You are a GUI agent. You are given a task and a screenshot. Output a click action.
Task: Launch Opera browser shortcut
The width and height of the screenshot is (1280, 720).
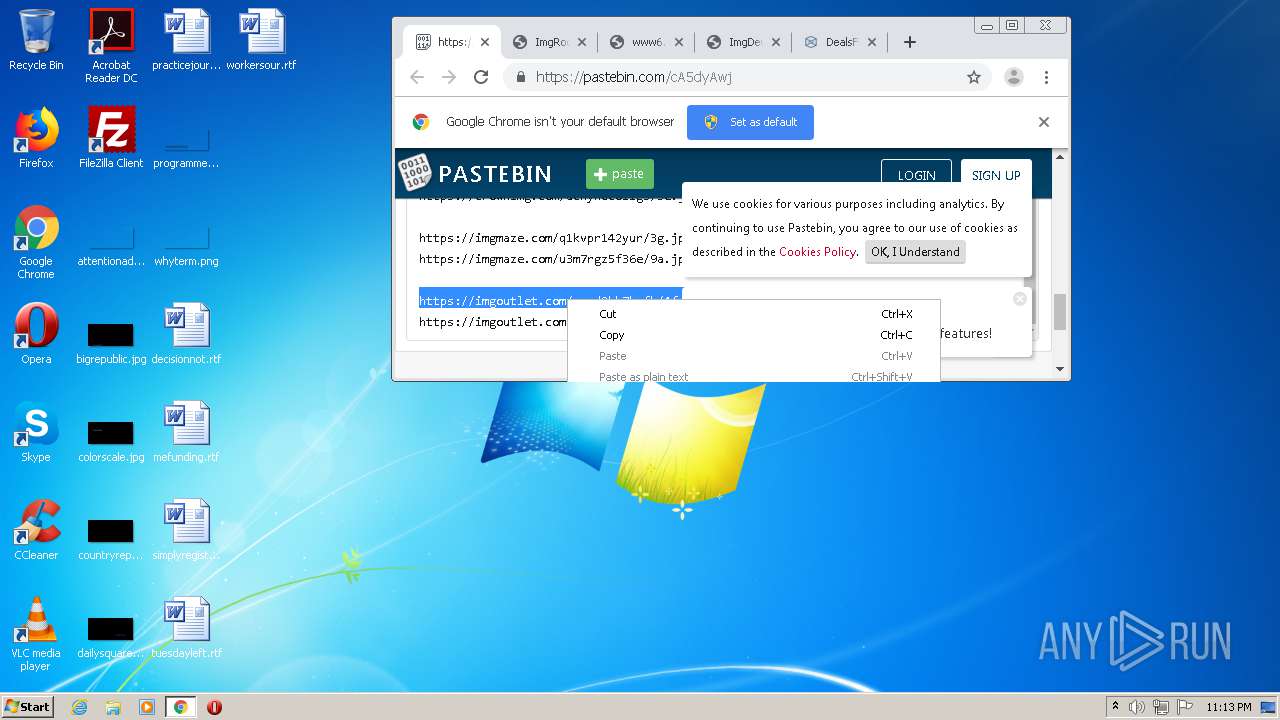click(x=36, y=334)
